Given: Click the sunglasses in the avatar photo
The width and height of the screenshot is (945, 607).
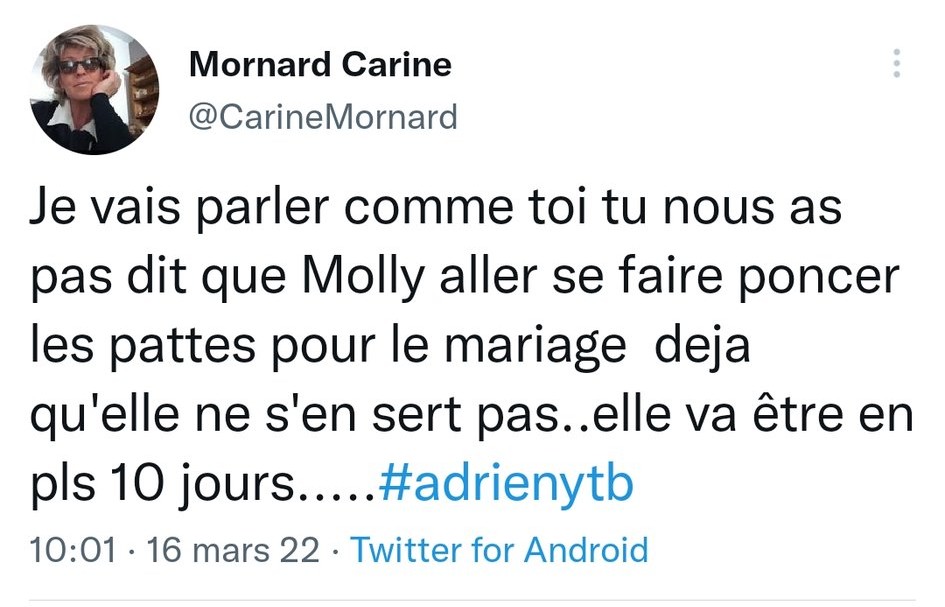Looking at the screenshot, I should 80,65.
